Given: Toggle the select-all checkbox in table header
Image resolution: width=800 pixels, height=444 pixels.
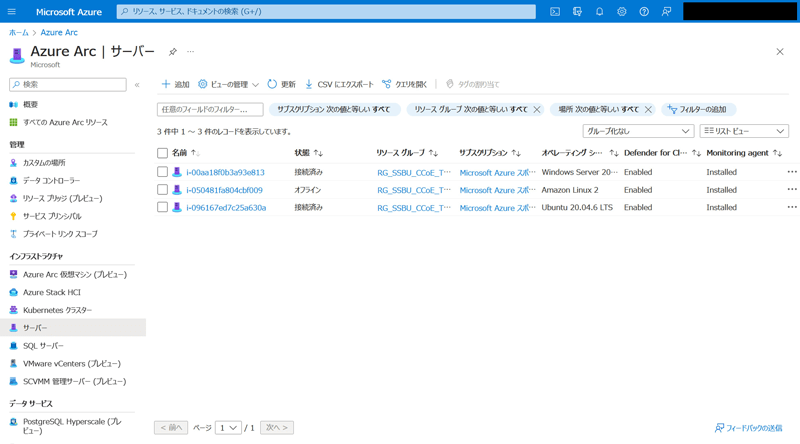Looking at the screenshot, I should click(x=162, y=153).
